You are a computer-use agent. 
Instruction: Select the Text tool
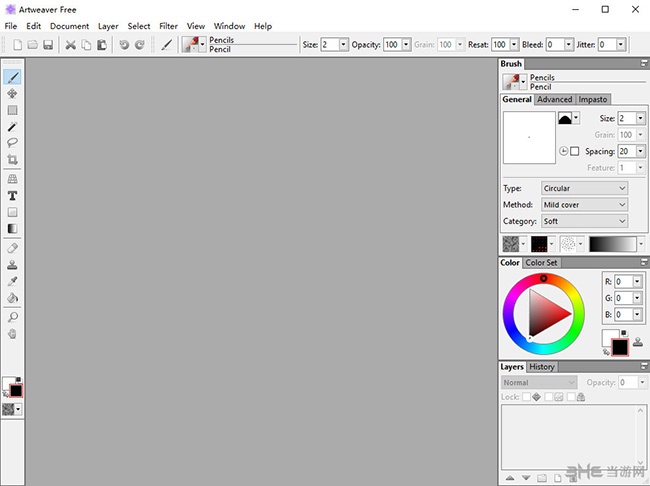(12, 196)
